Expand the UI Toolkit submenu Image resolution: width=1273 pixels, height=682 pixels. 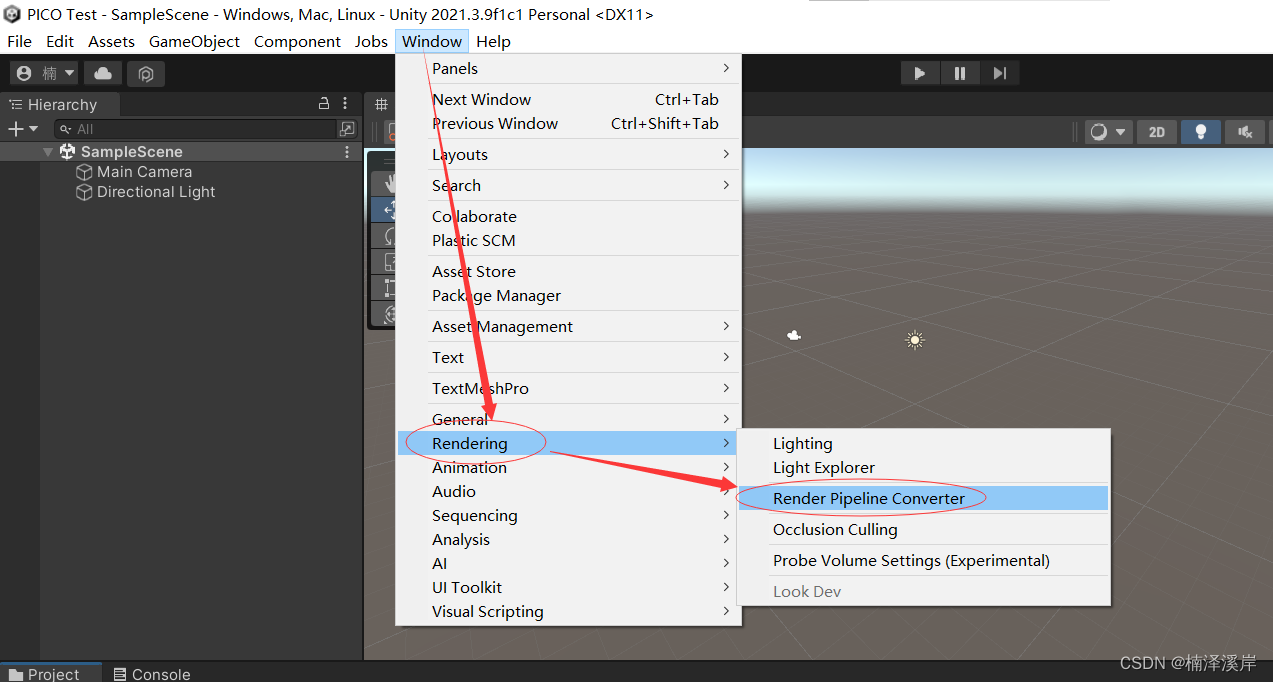[x=568, y=587]
